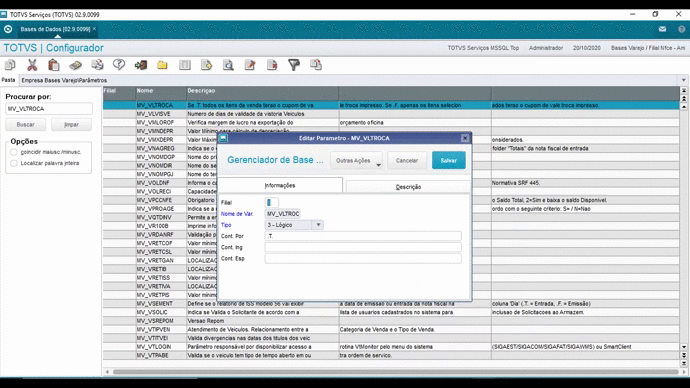
Task: Click the limpar button
Action: (x=71, y=125)
